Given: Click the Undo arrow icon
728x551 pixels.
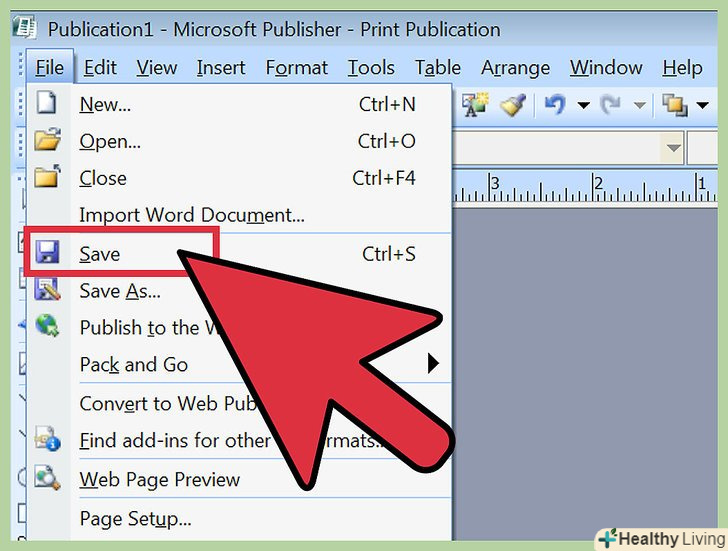Looking at the screenshot, I should click(555, 104).
